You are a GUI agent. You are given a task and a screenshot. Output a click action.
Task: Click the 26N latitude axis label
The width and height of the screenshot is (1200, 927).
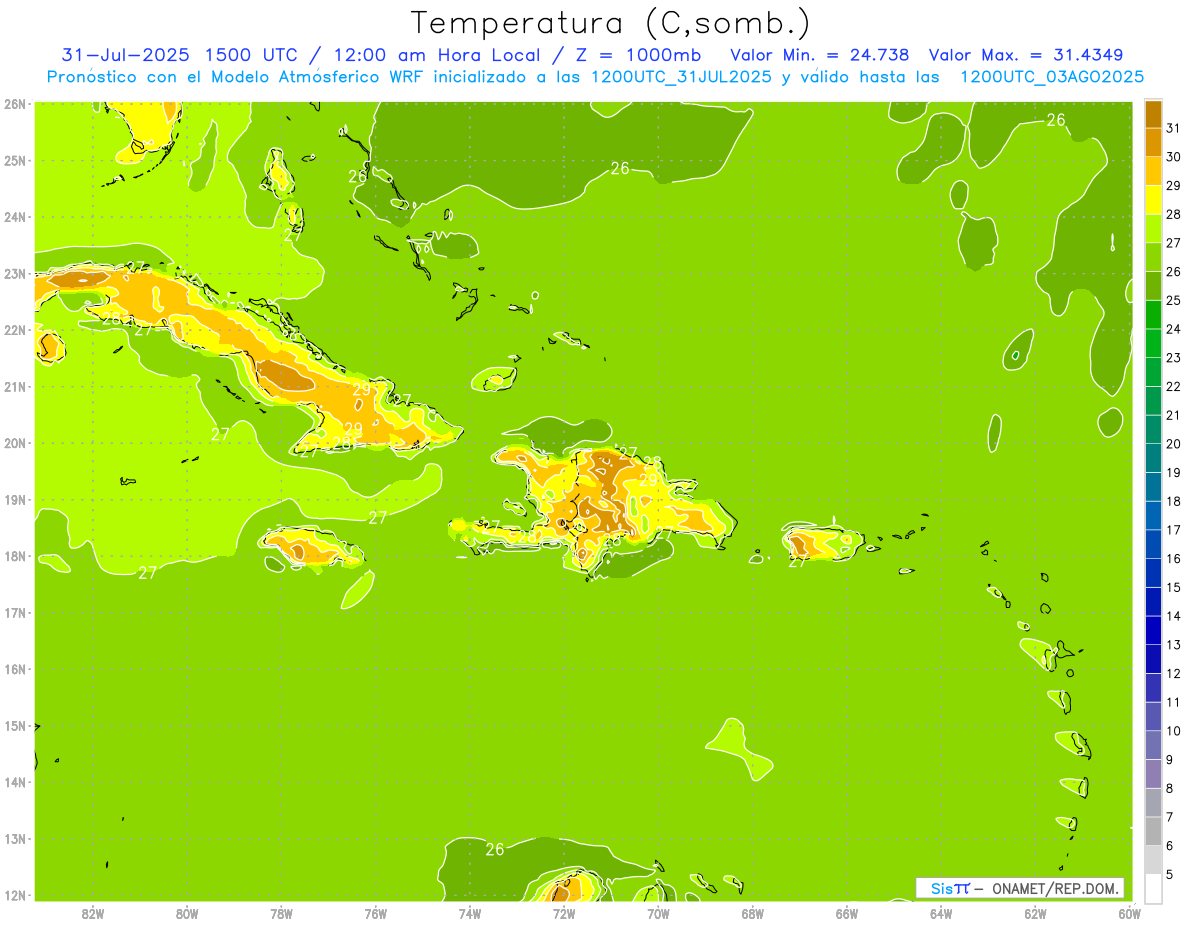point(14,103)
